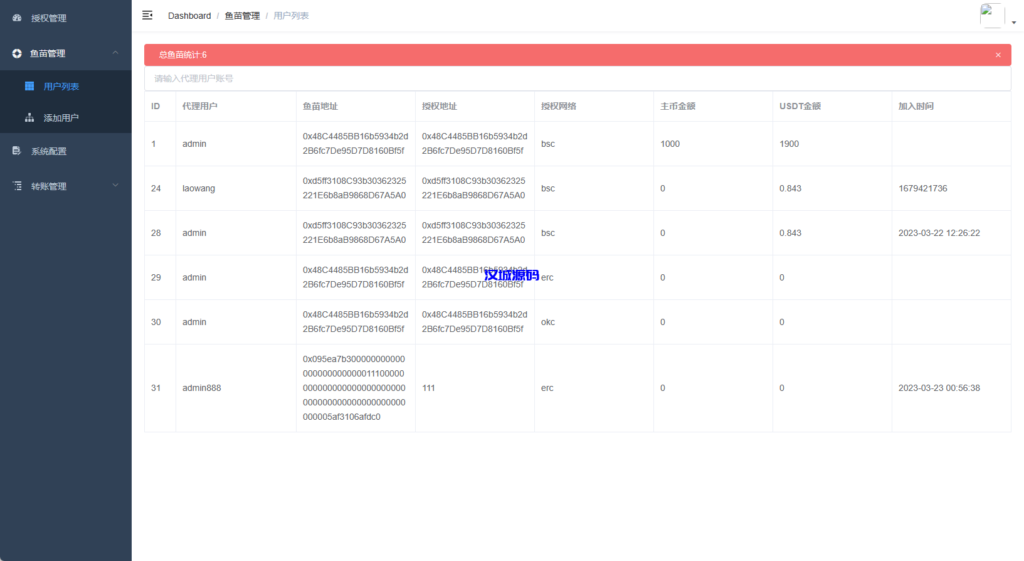This screenshot has height=561, width=1024.
Task: Click the 用户列表 grid icon
Action: click(29, 86)
